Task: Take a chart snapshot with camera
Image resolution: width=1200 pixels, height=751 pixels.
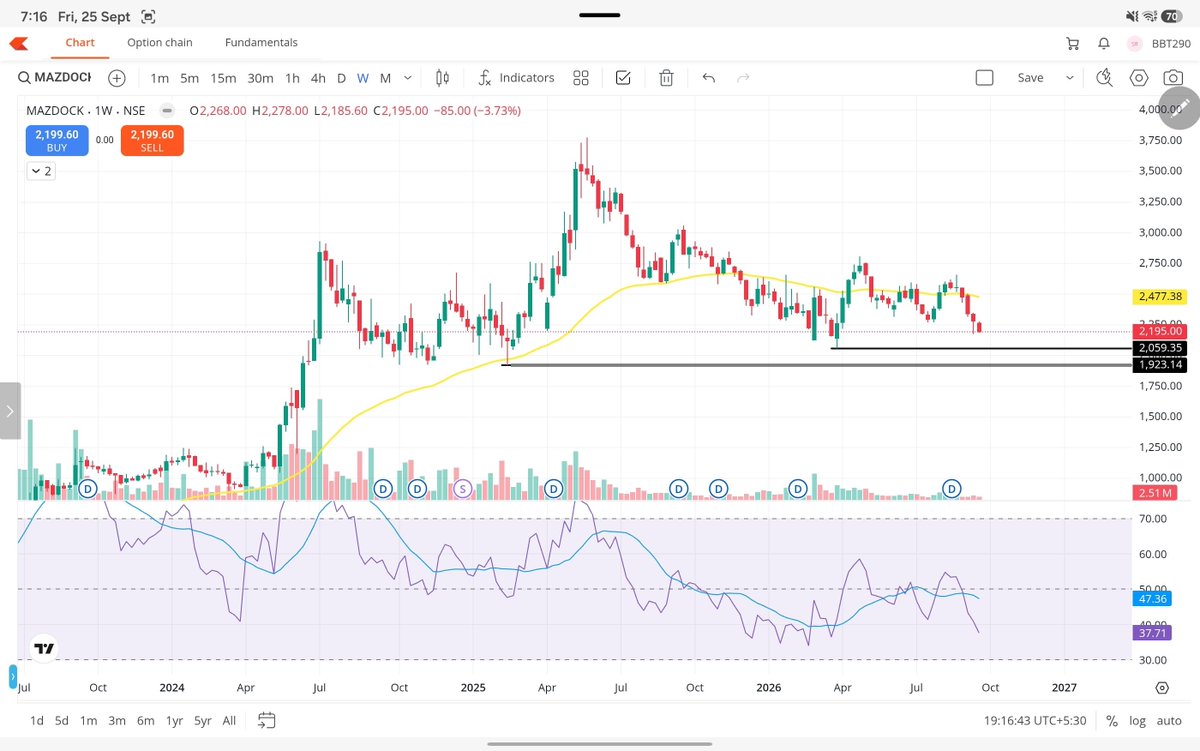Action: coord(1173,78)
